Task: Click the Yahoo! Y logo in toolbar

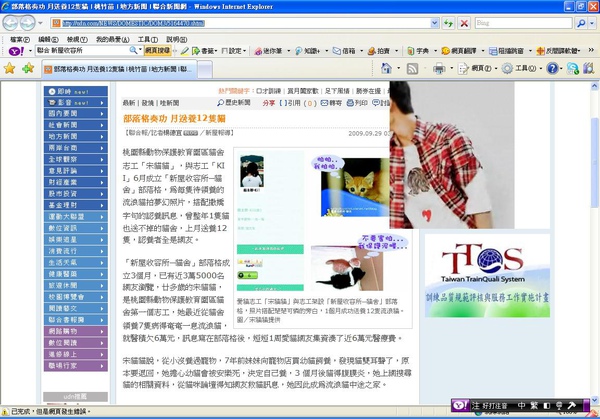Action: 16,51
